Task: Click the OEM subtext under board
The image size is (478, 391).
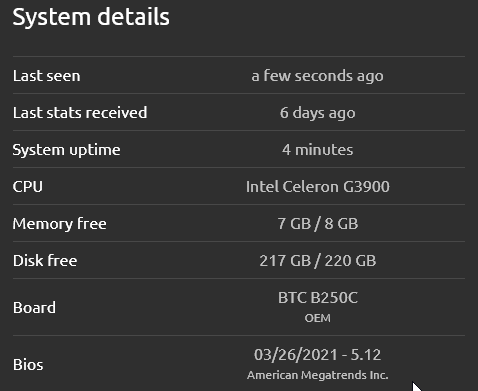Action: (x=317, y=318)
